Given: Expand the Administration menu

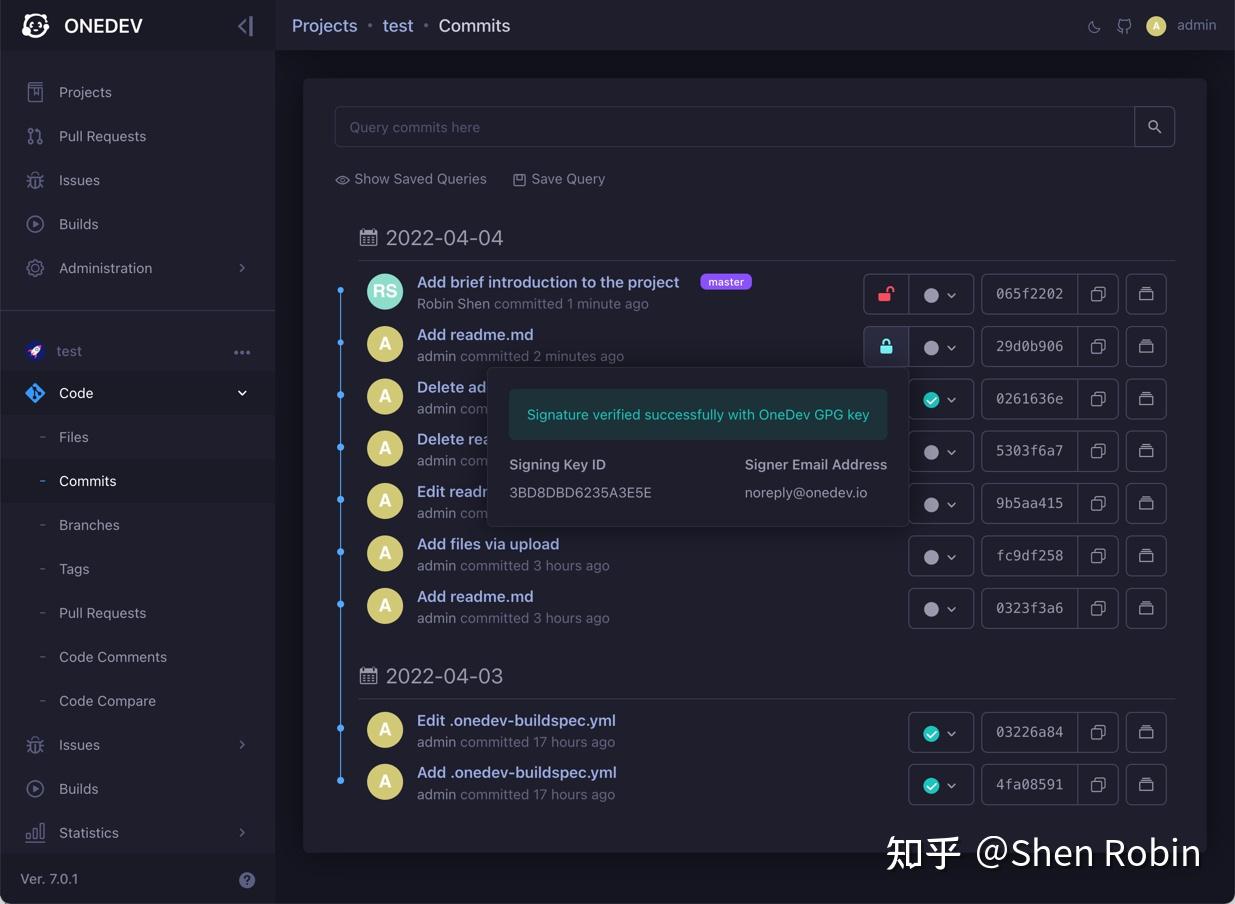Looking at the screenshot, I should (x=137, y=268).
